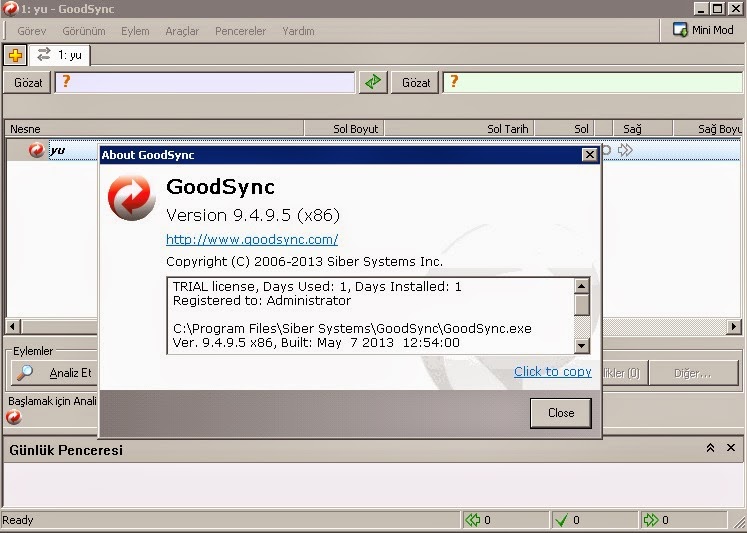Screen dimensions: 747x533
Task: Collapse the Günlük Penceresi with double chevron
Action: [x=710, y=448]
